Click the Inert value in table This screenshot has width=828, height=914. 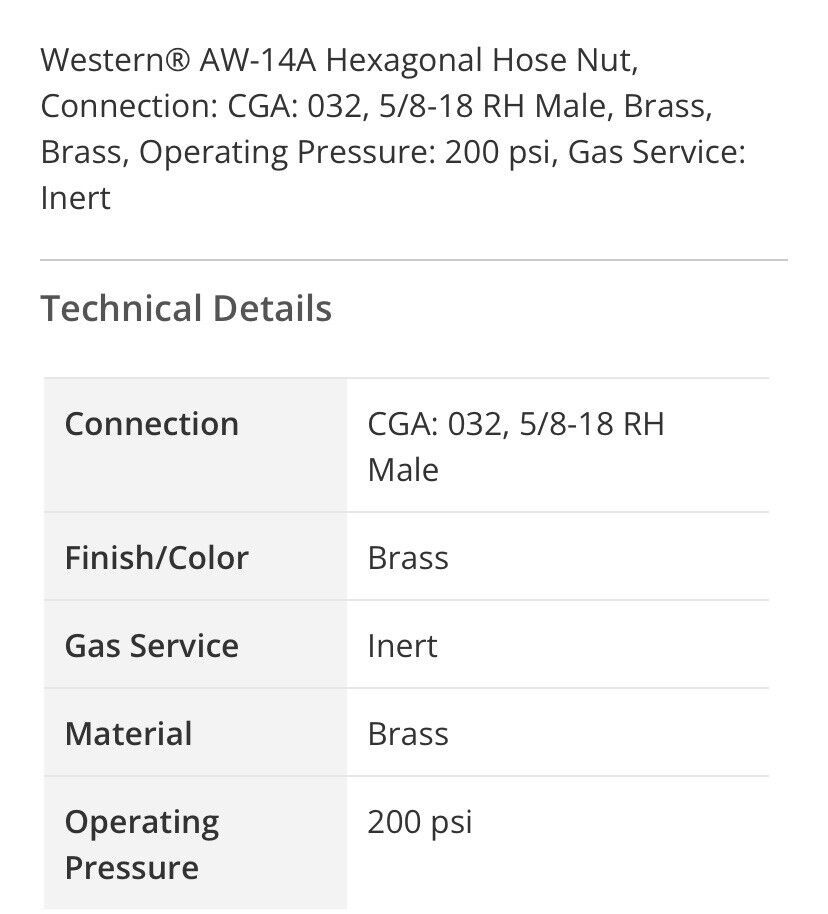tap(402, 646)
